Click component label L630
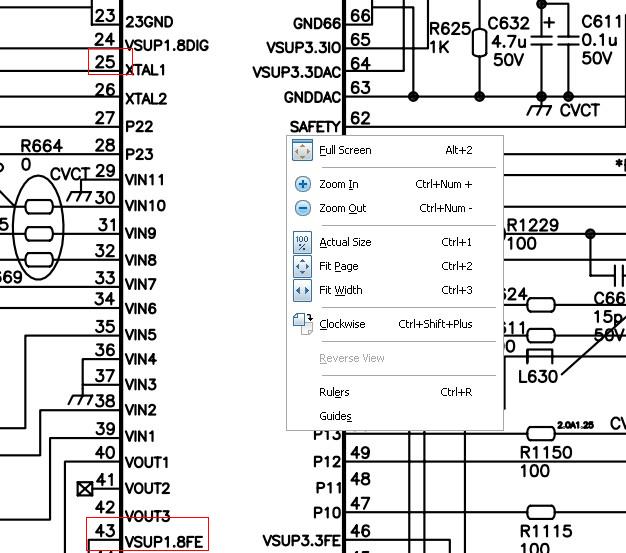The width and height of the screenshot is (626, 553). tap(537, 377)
